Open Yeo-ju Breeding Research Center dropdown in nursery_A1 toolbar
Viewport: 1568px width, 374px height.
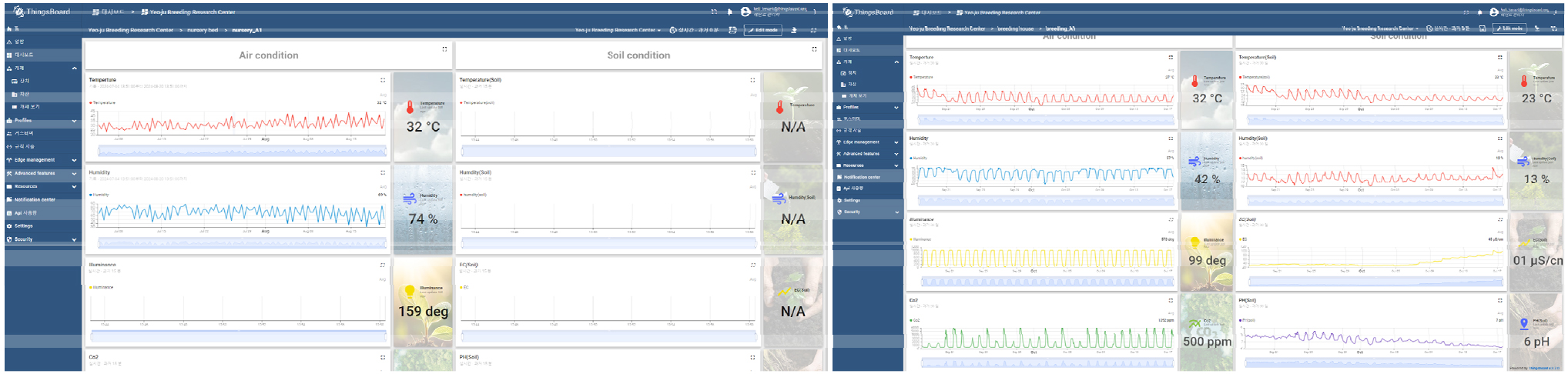click(x=618, y=30)
